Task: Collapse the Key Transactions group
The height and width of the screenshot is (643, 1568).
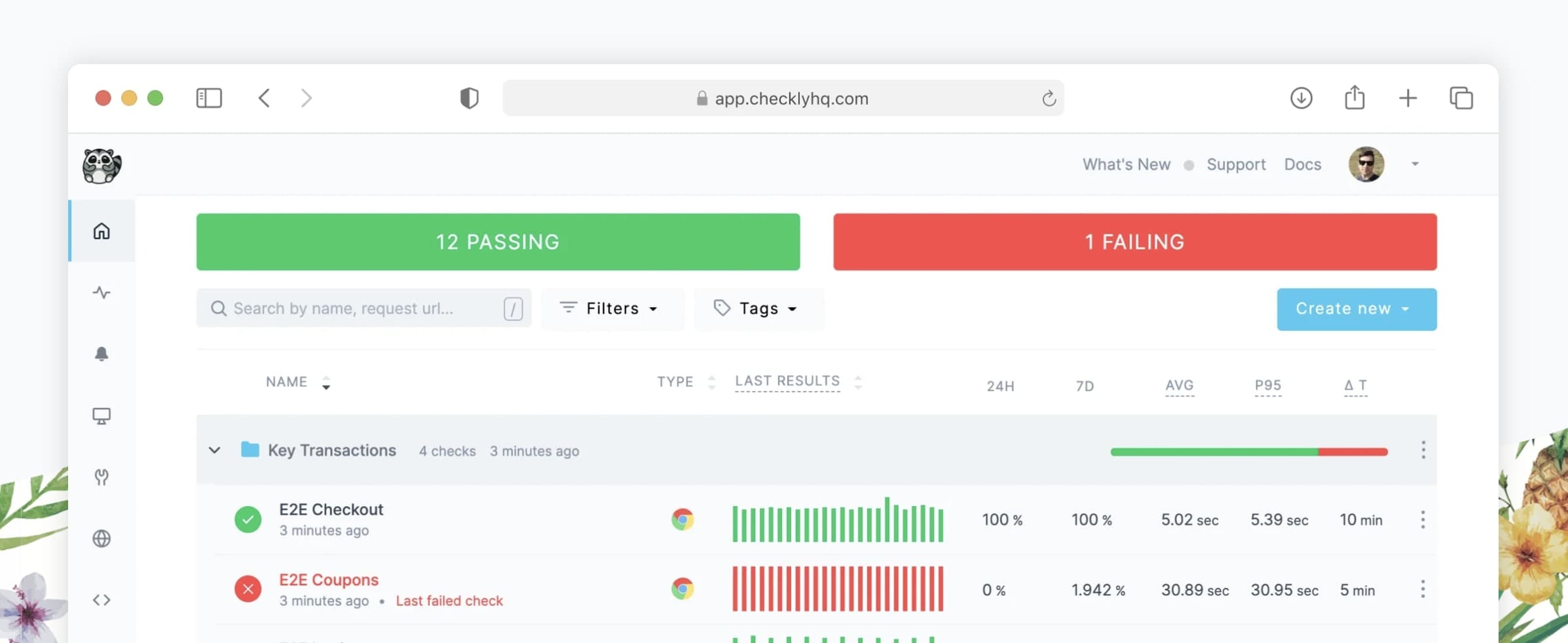Action: pyautogui.click(x=214, y=450)
